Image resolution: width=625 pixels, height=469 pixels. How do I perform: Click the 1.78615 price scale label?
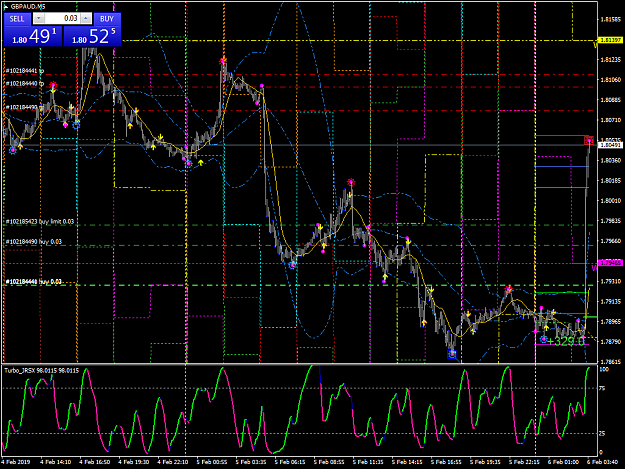click(611, 362)
